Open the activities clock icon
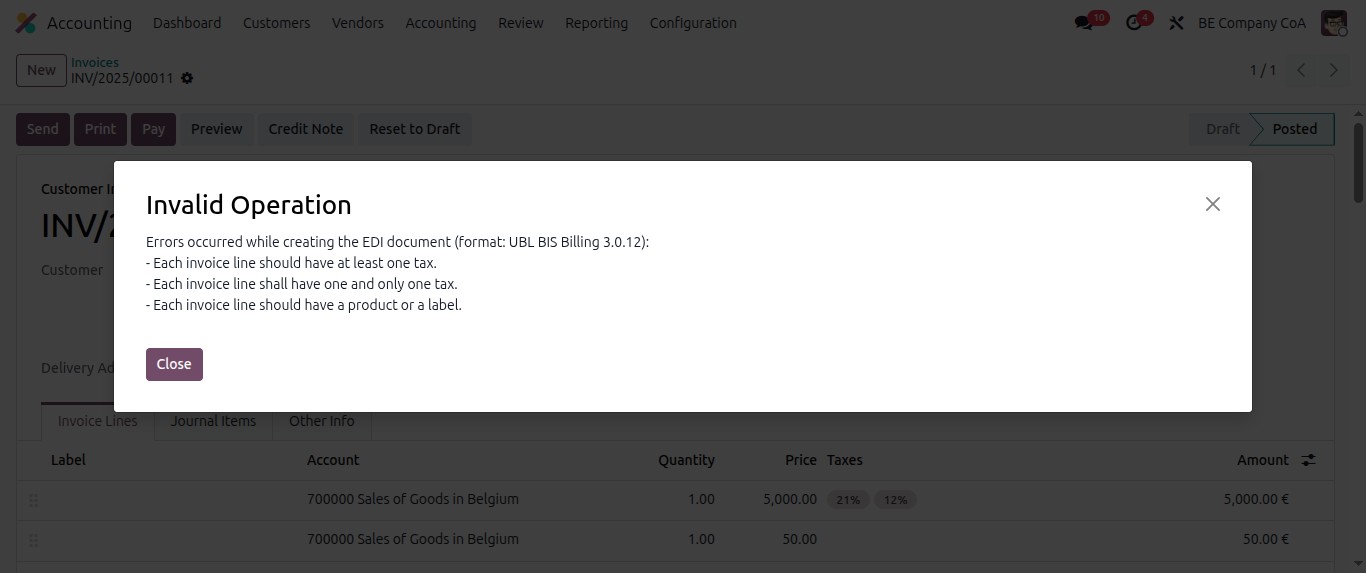 click(x=1134, y=23)
